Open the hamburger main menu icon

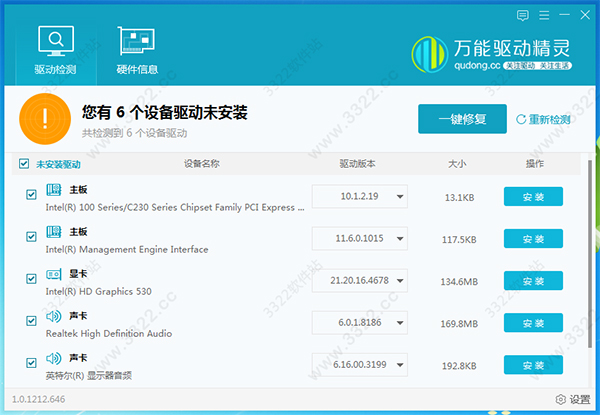click(x=544, y=15)
